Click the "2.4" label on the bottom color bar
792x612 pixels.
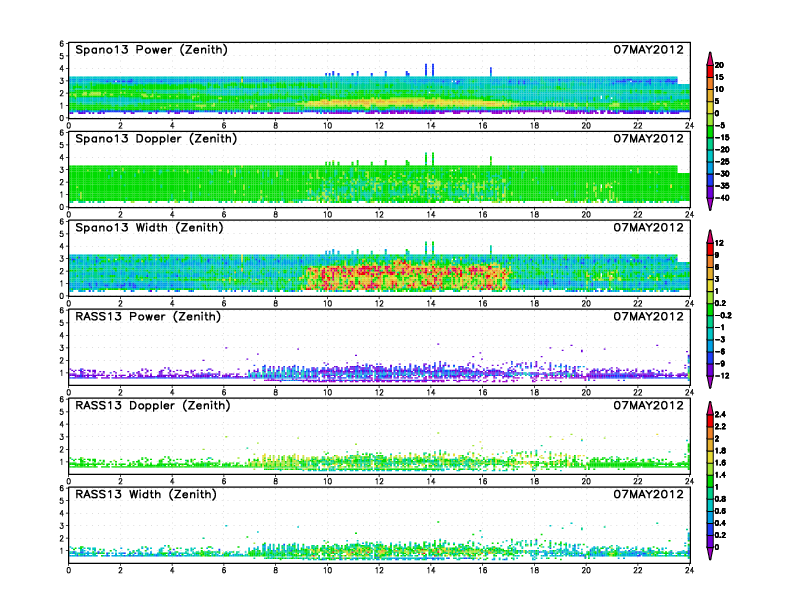(721, 415)
